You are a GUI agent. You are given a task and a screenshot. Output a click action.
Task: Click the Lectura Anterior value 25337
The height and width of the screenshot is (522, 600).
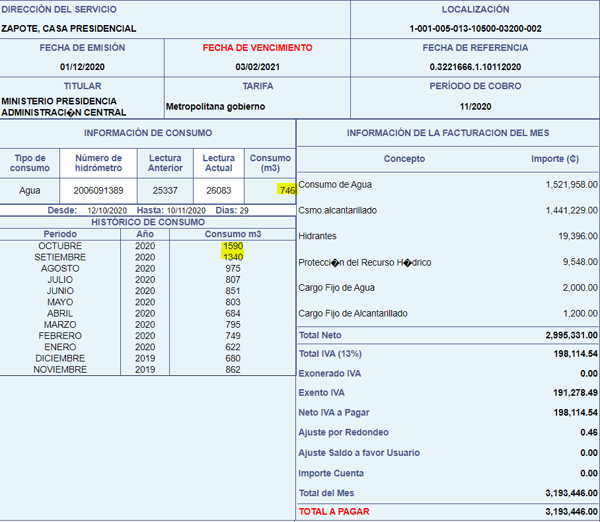click(x=165, y=191)
